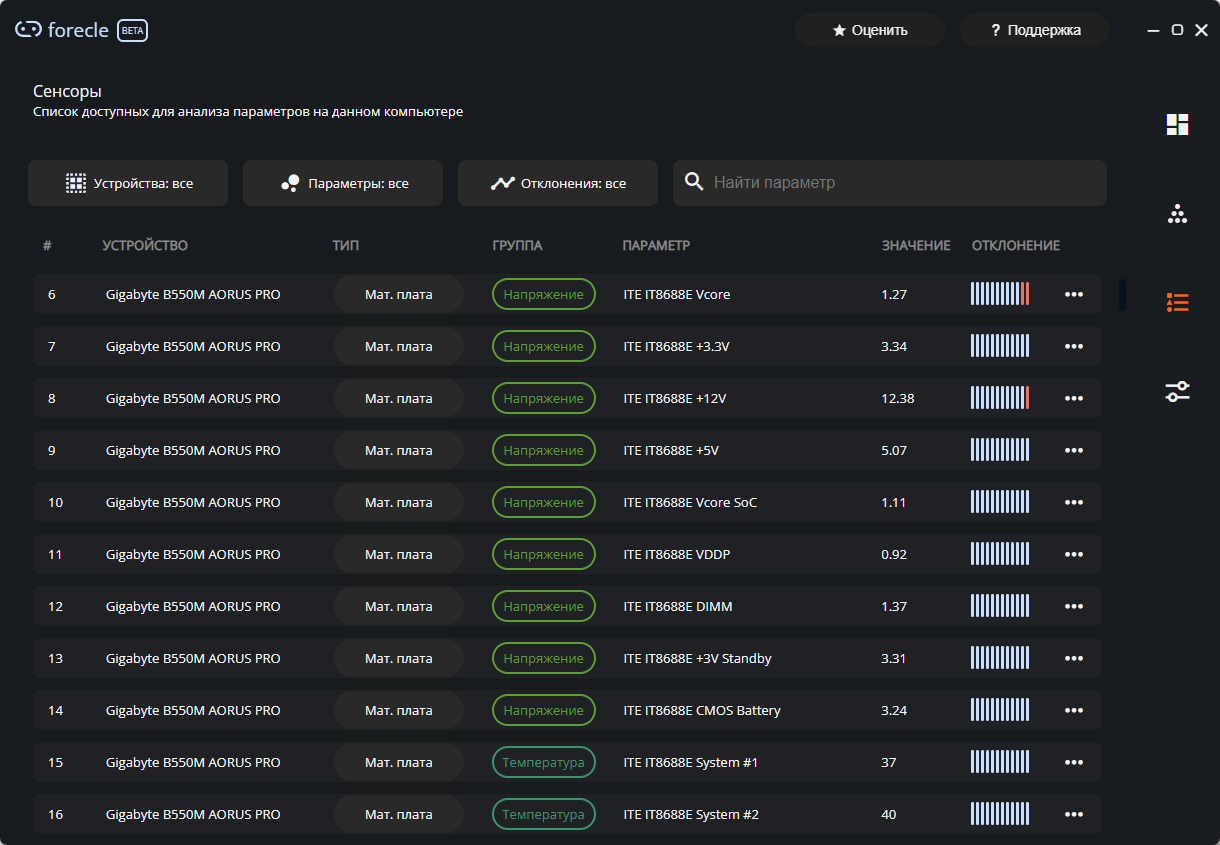
Task: Click row number 15
Action: pyautogui.click(x=55, y=762)
